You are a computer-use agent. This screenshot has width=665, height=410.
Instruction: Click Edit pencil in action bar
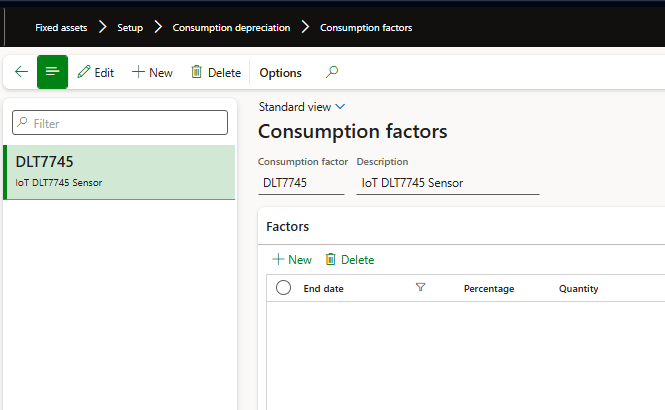pos(96,73)
